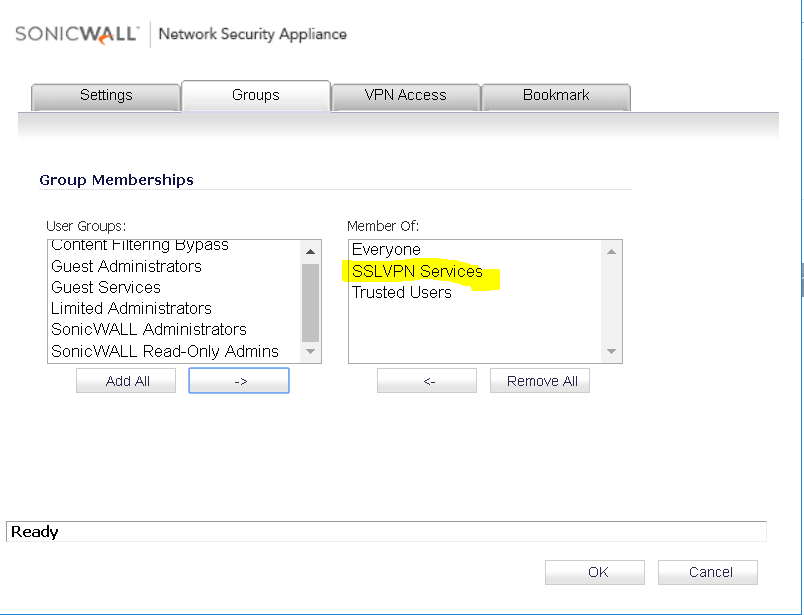Screen dimensions: 804x615
Task: Click Member Of list scroll down arrow
Action: [x=611, y=351]
